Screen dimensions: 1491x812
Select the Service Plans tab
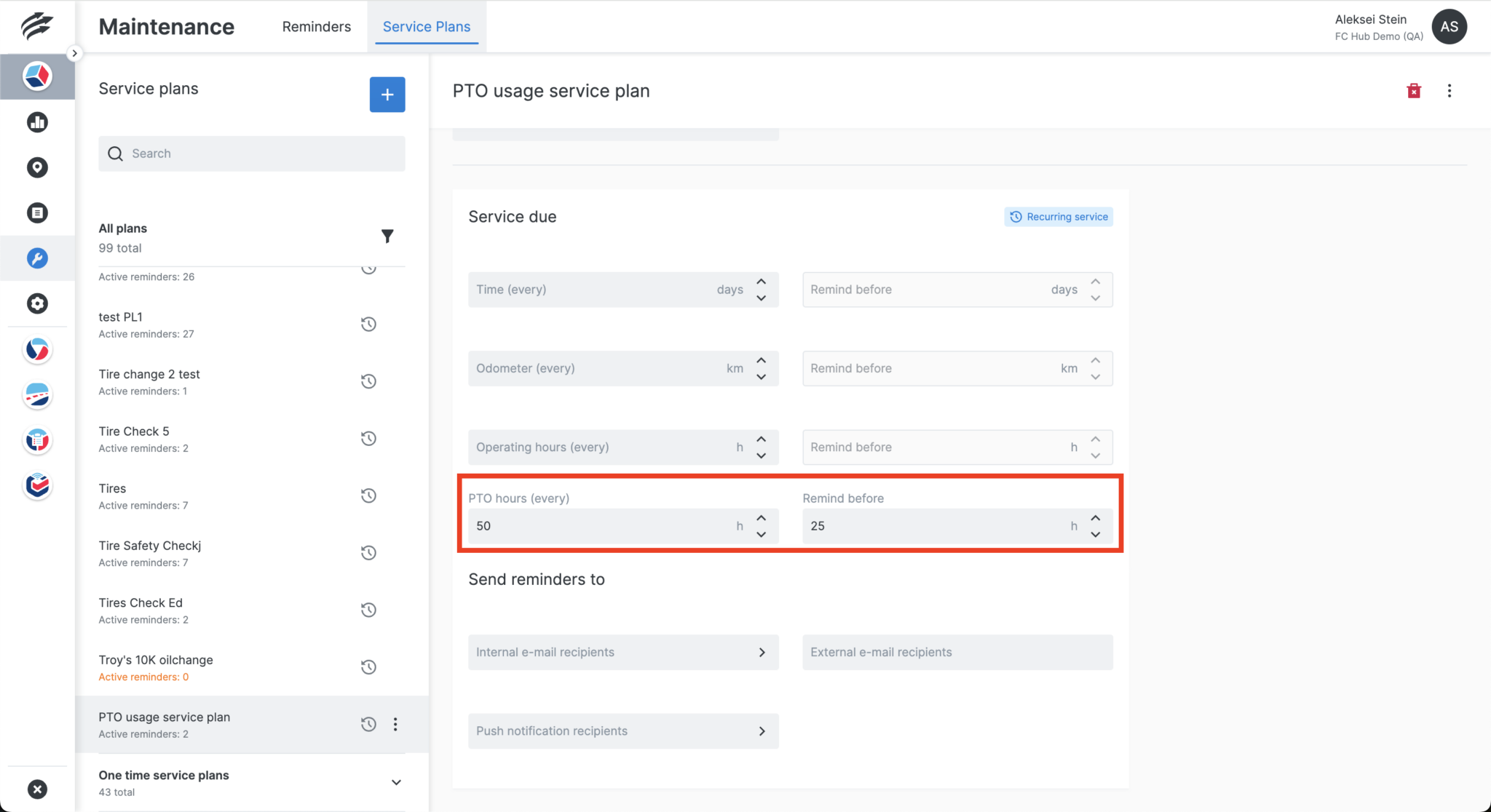pos(427,26)
